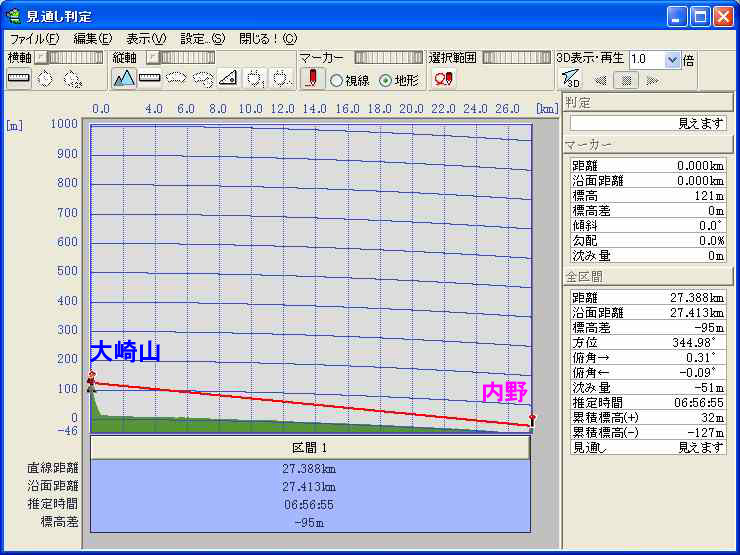Click the マーカー panel header
The height and width of the screenshot is (555, 740).
pos(648,145)
